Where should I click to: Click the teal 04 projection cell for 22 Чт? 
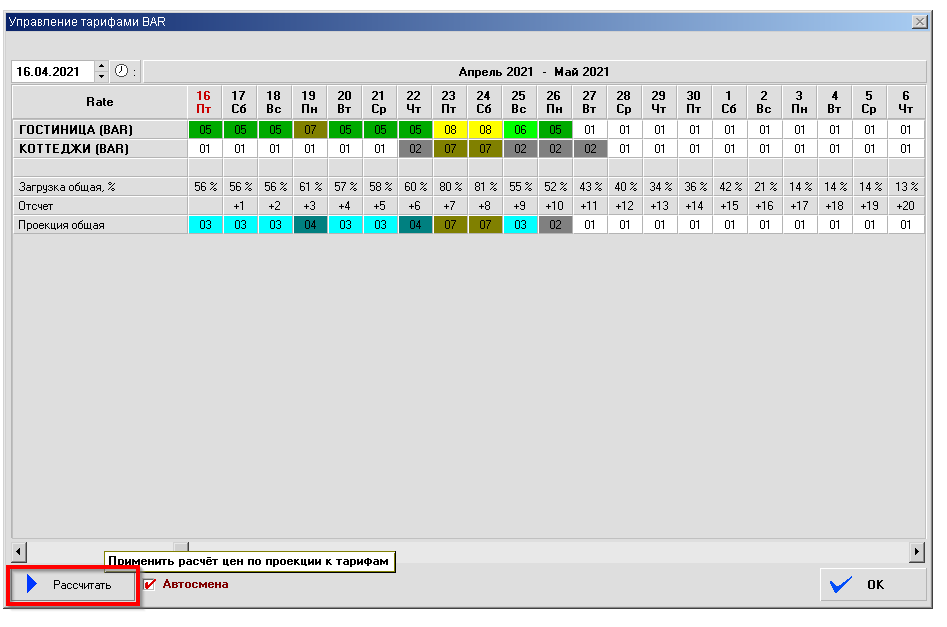pyautogui.click(x=414, y=225)
